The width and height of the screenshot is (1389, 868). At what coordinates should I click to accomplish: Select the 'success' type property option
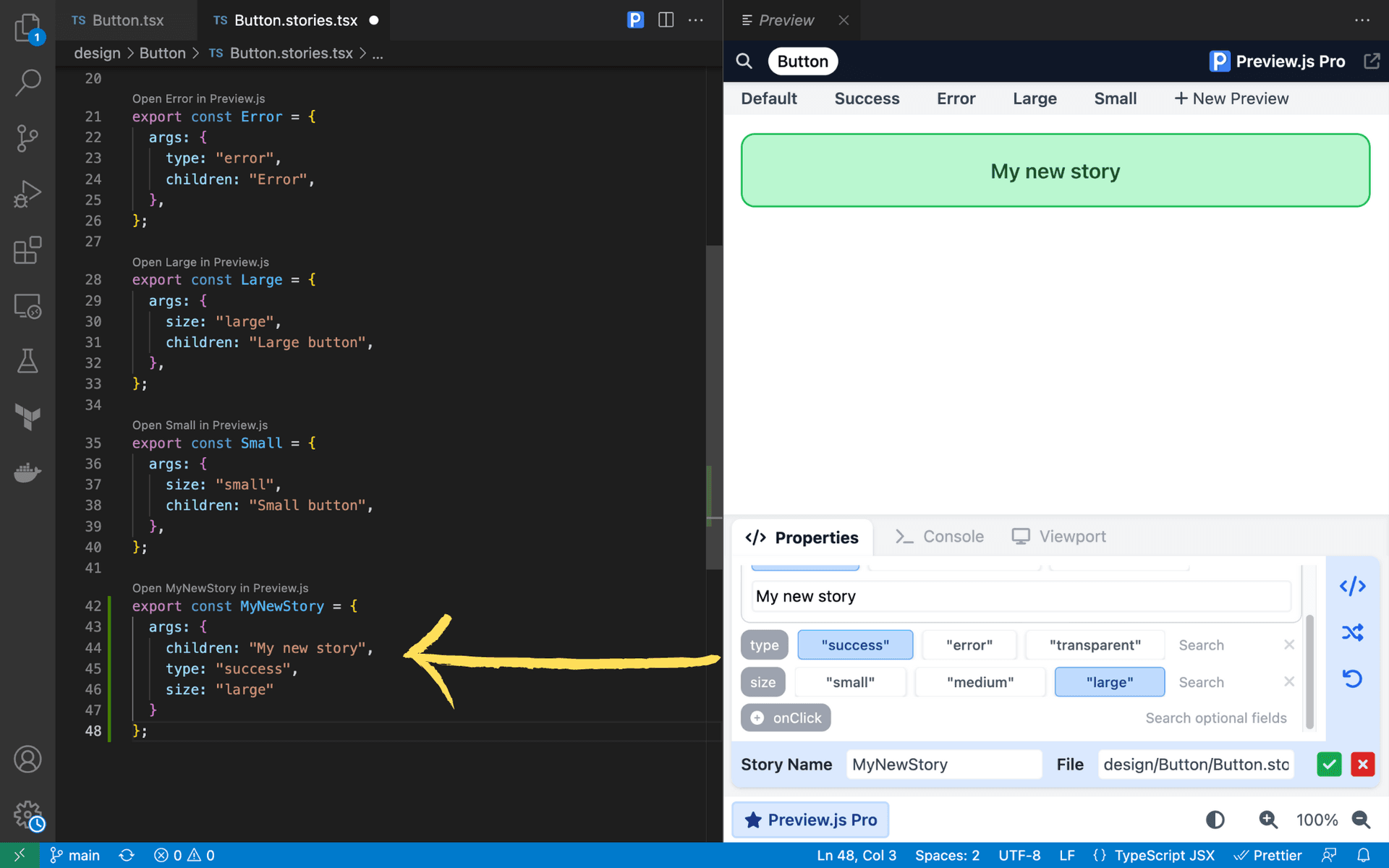[x=855, y=644]
